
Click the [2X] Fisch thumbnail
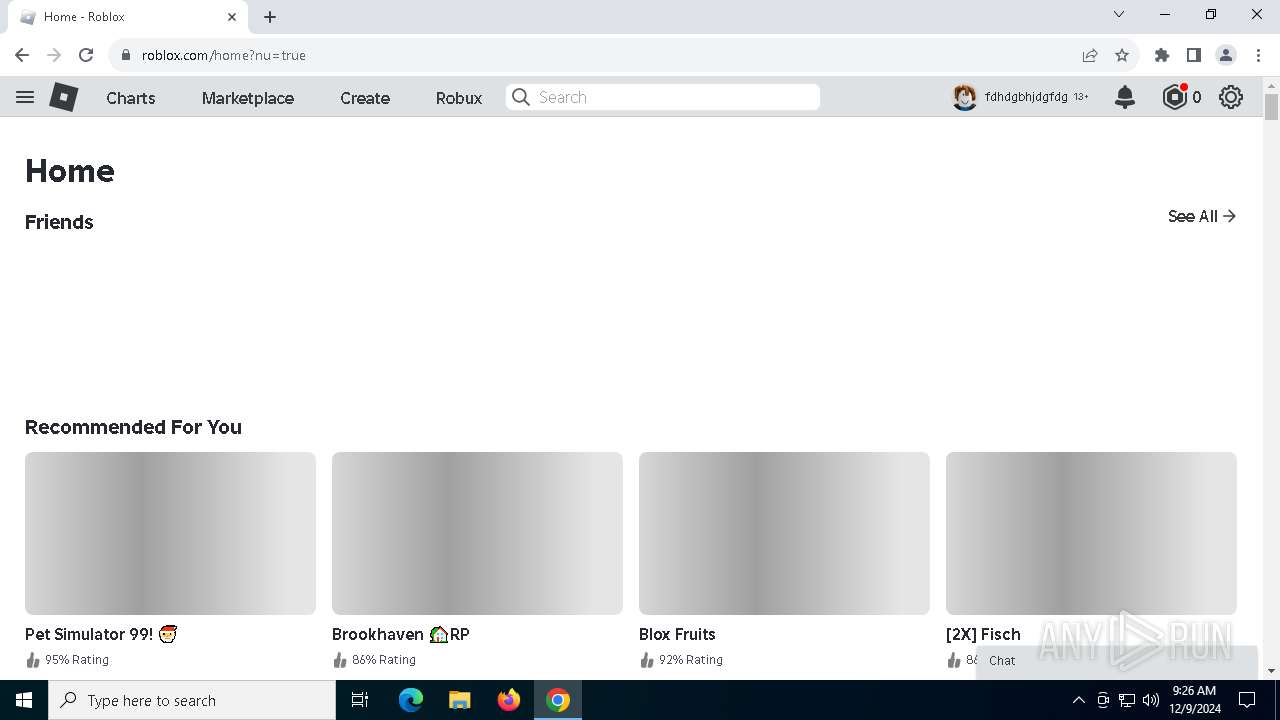pyautogui.click(x=1091, y=533)
